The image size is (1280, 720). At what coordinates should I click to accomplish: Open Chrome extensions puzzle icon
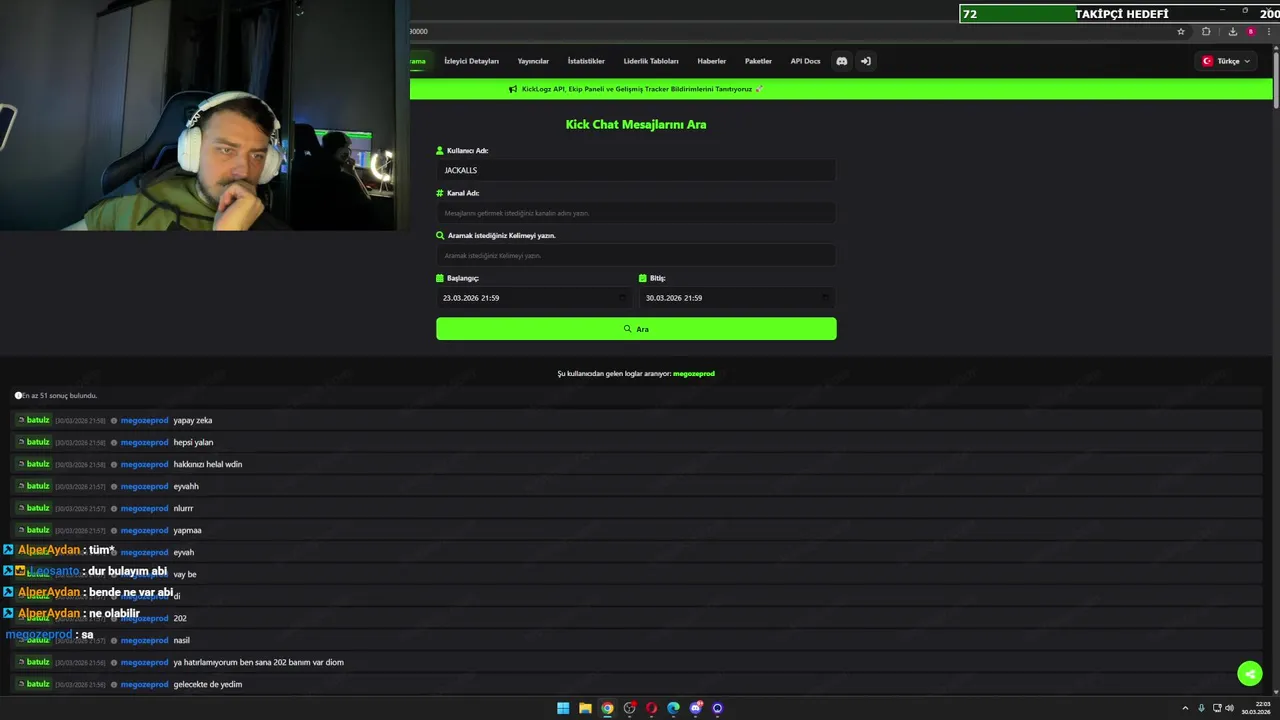point(1206,32)
